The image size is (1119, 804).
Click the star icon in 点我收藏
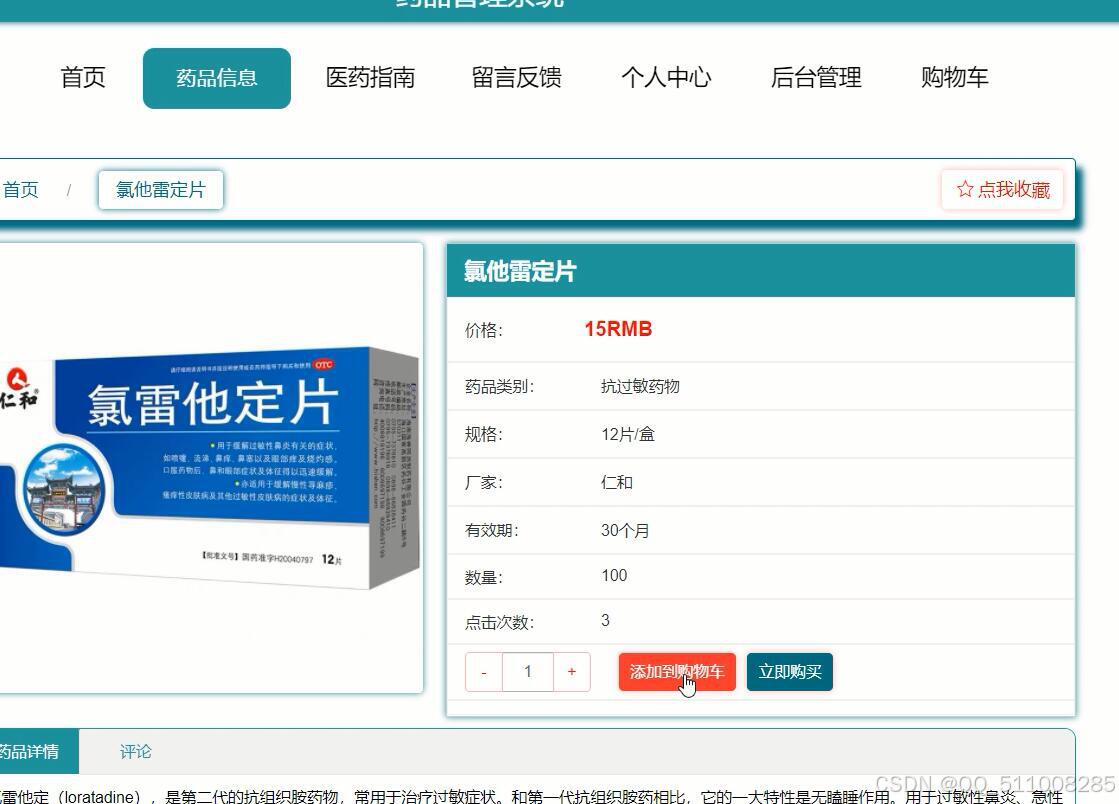[965, 189]
